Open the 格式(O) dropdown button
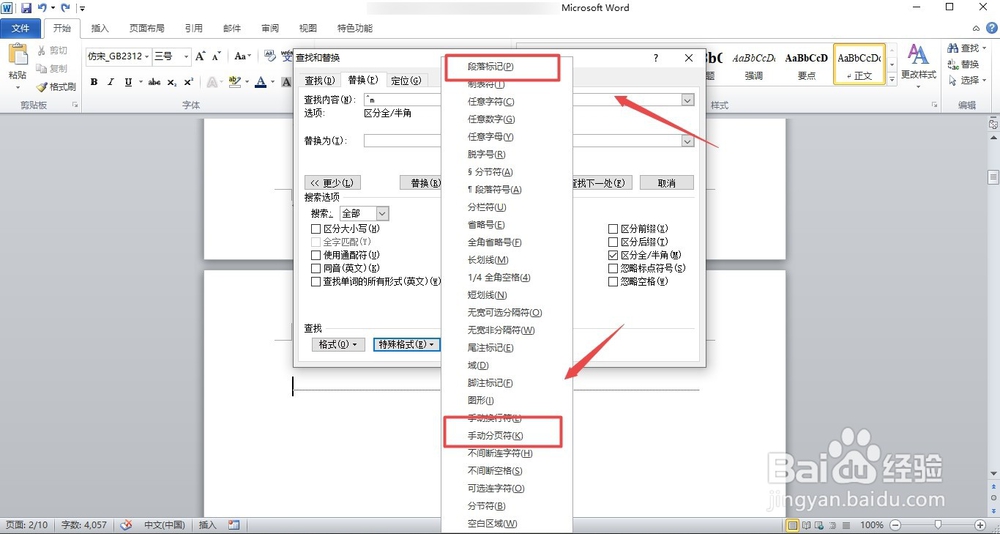This screenshot has height=534, width=1000. [x=339, y=345]
